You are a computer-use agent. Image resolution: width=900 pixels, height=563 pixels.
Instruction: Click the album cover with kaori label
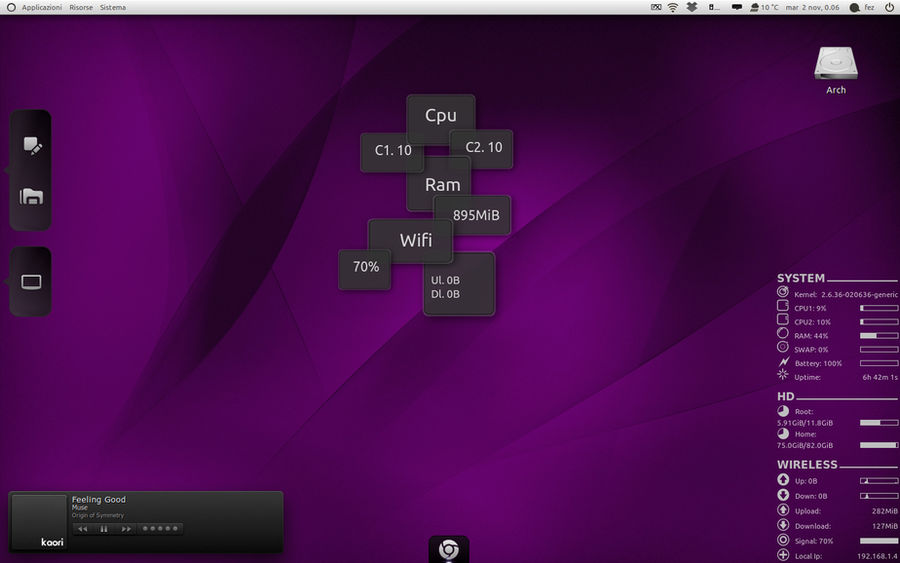click(x=39, y=522)
